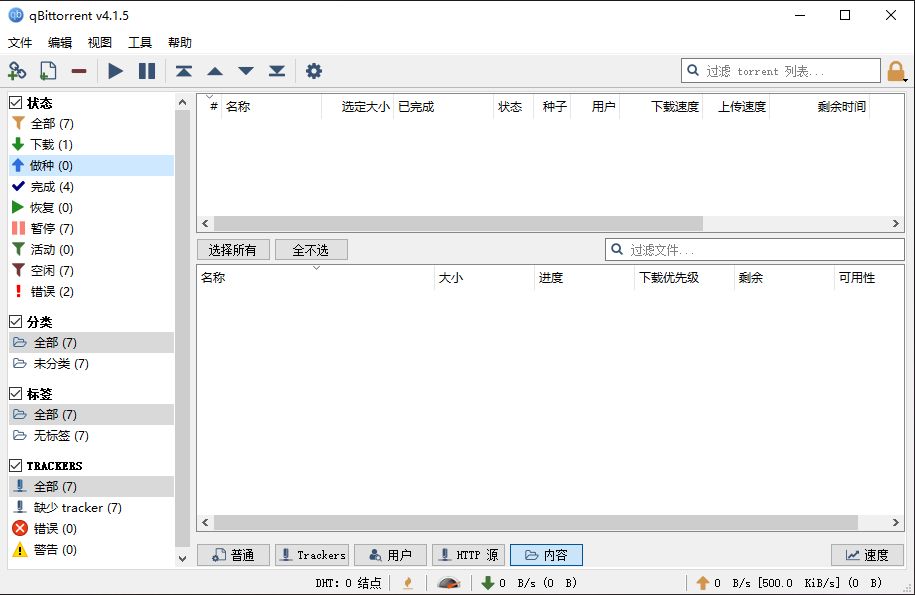Open dropdown arrow beside the lock icon

[x=906, y=79]
